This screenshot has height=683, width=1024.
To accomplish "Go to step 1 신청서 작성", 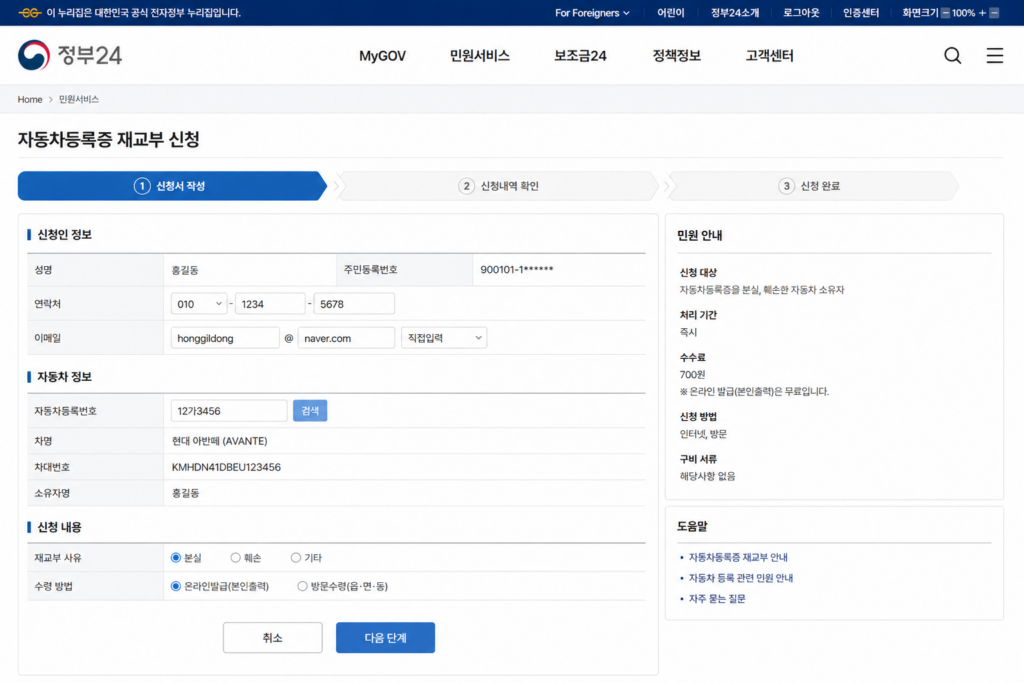I will [172, 186].
